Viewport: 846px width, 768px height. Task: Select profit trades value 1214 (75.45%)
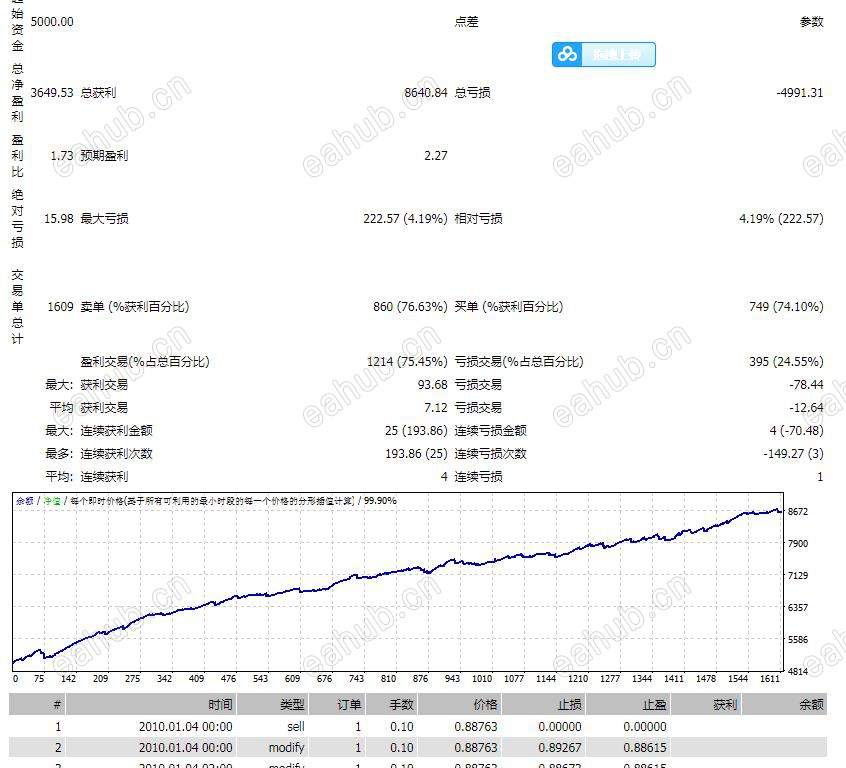click(x=407, y=362)
